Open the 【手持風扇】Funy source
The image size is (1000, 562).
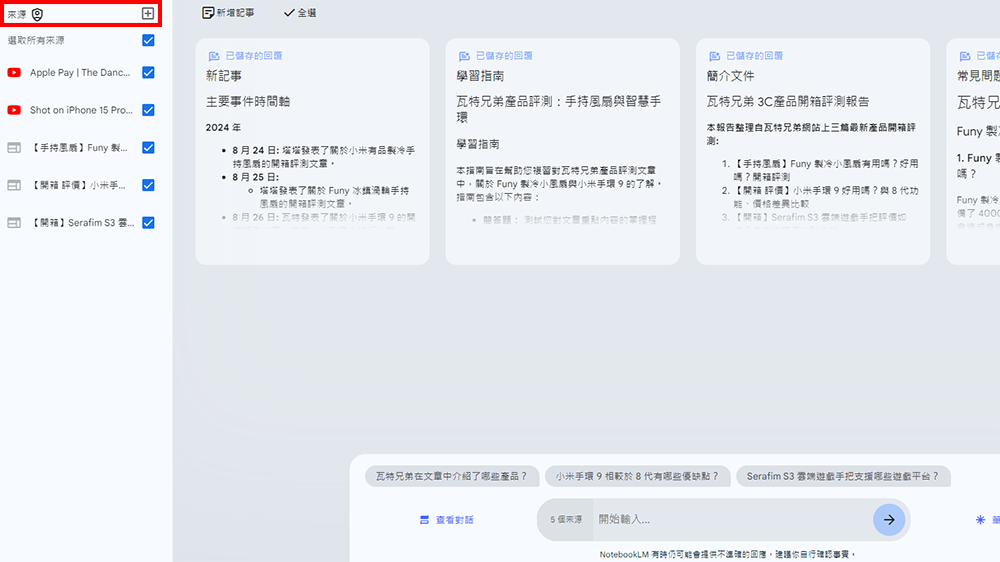[79, 148]
